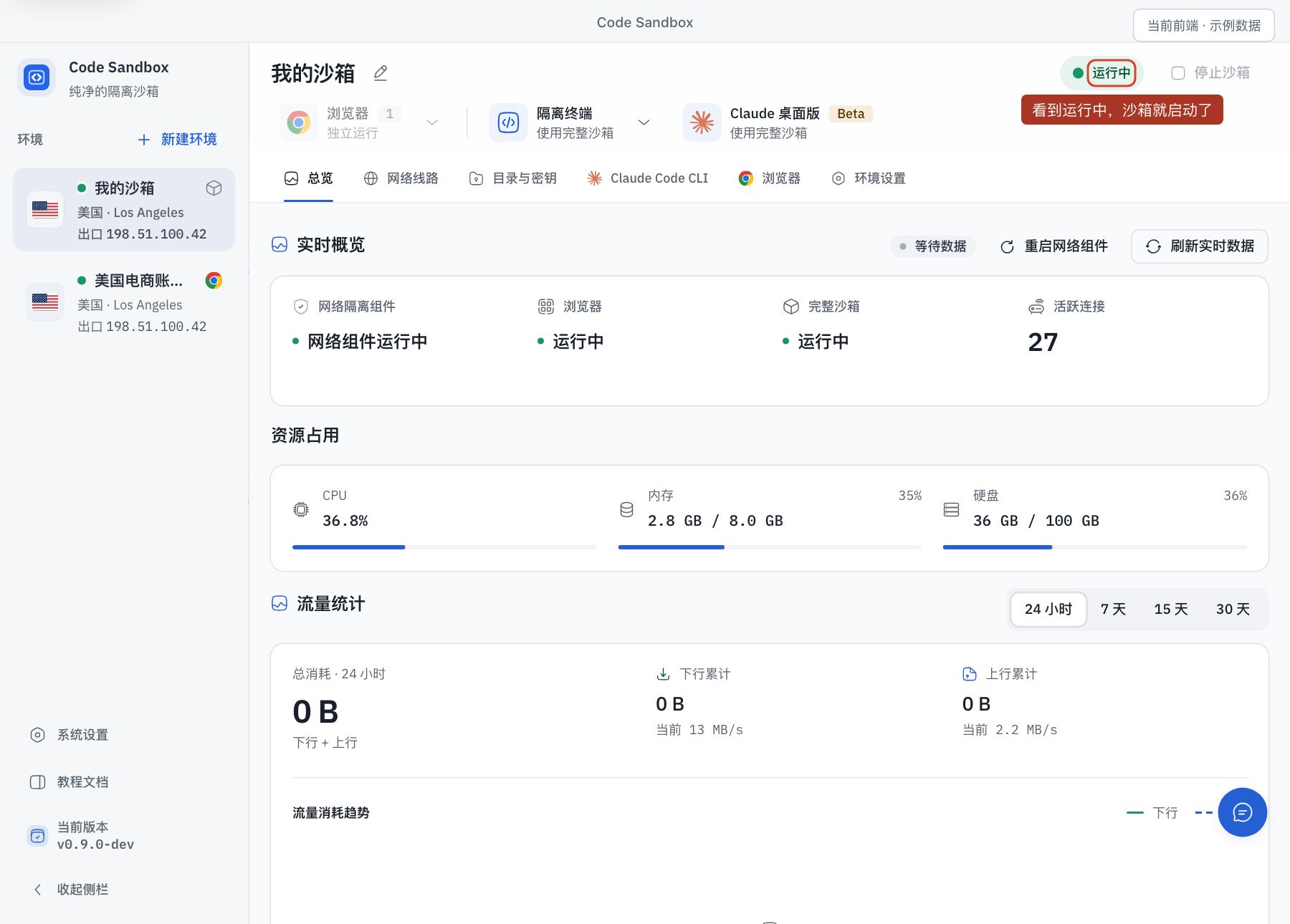The height and width of the screenshot is (924, 1290).
Task: Click the 36.8% CPU value
Action: click(x=345, y=521)
